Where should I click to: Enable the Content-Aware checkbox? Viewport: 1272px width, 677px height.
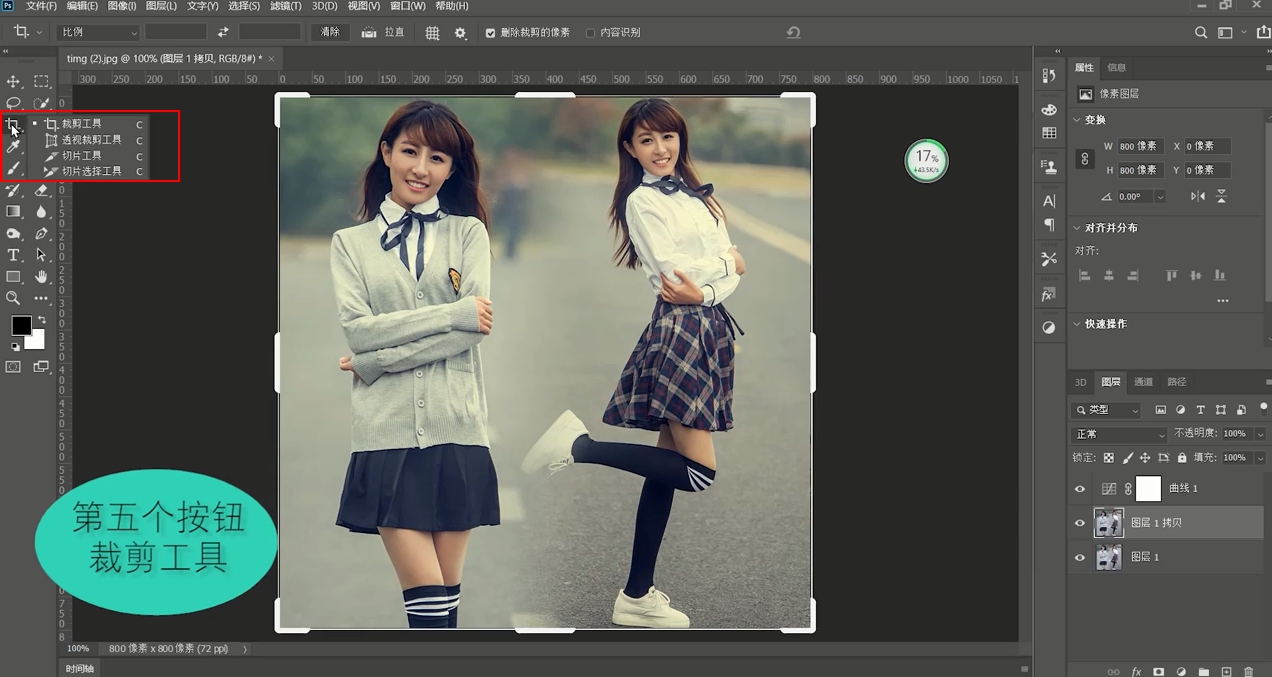point(590,33)
